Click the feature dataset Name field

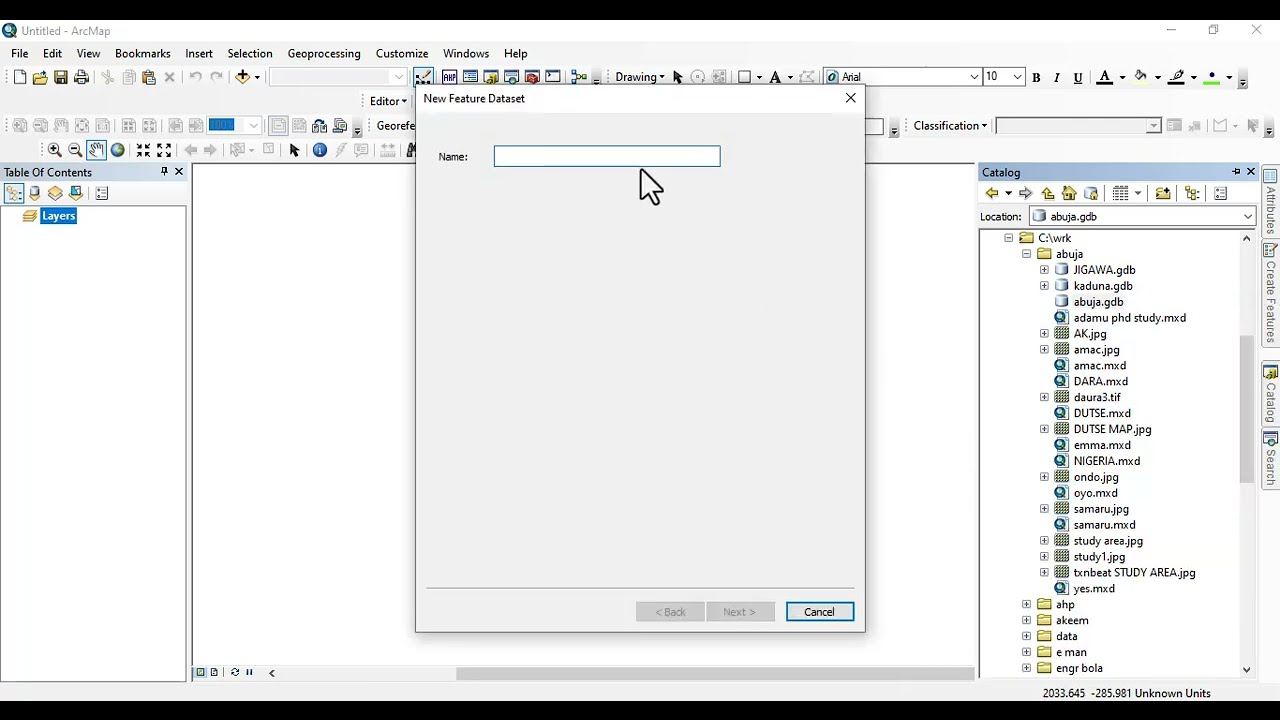(x=607, y=156)
